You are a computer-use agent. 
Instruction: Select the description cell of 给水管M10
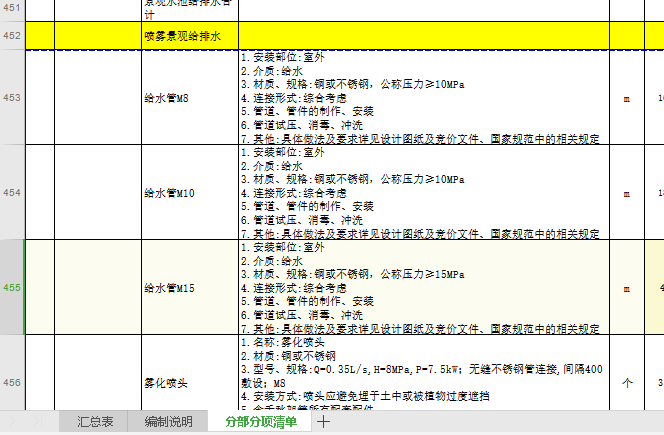(x=424, y=192)
